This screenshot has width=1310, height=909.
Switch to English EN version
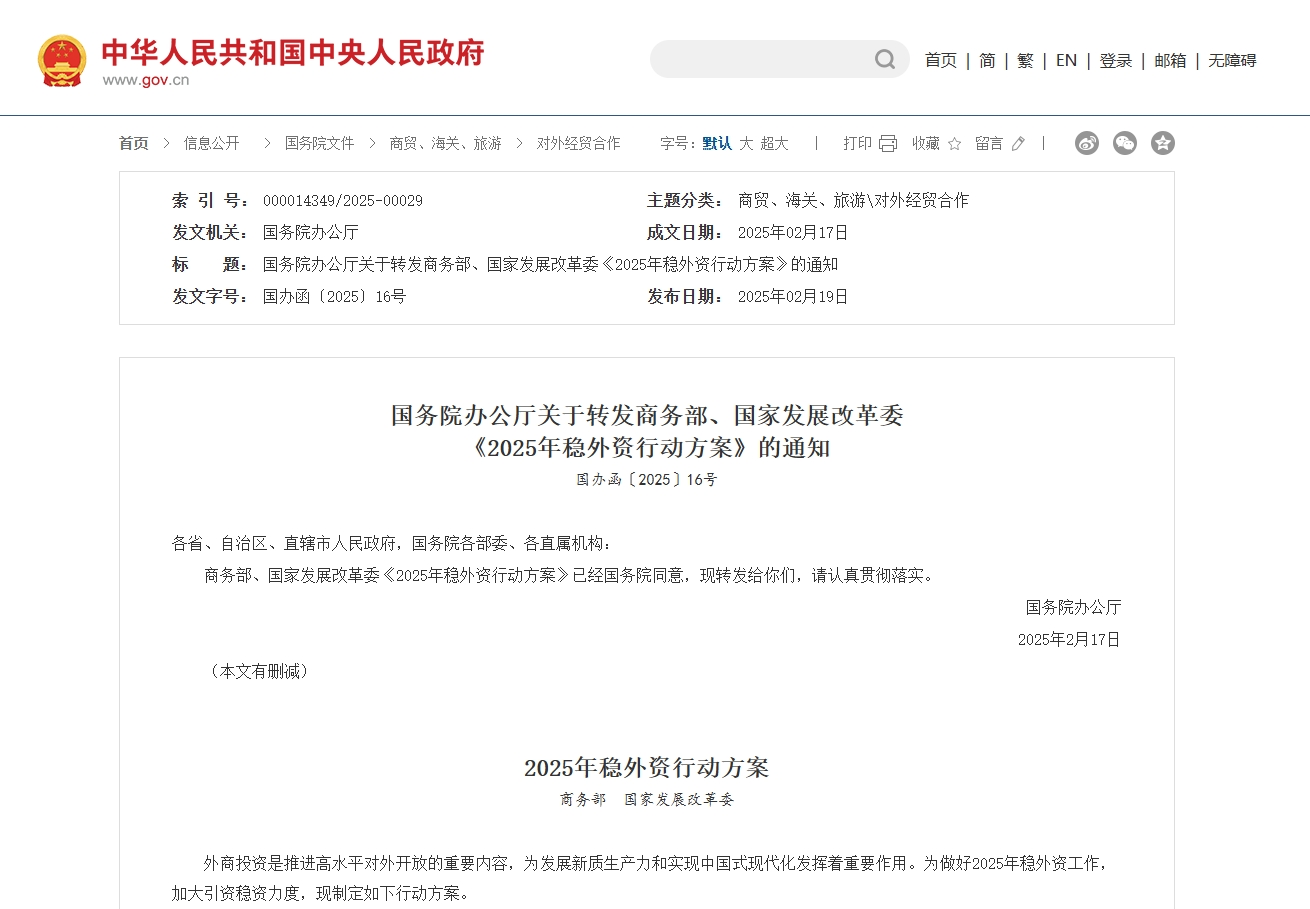click(1066, 60)
